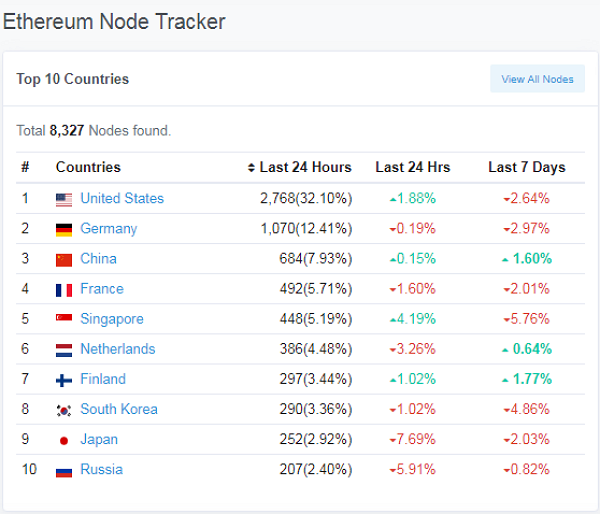Click the Singapore flag icon
This screenshot has width=600, height=514.
pyautogui.click(x=64, y=318)
